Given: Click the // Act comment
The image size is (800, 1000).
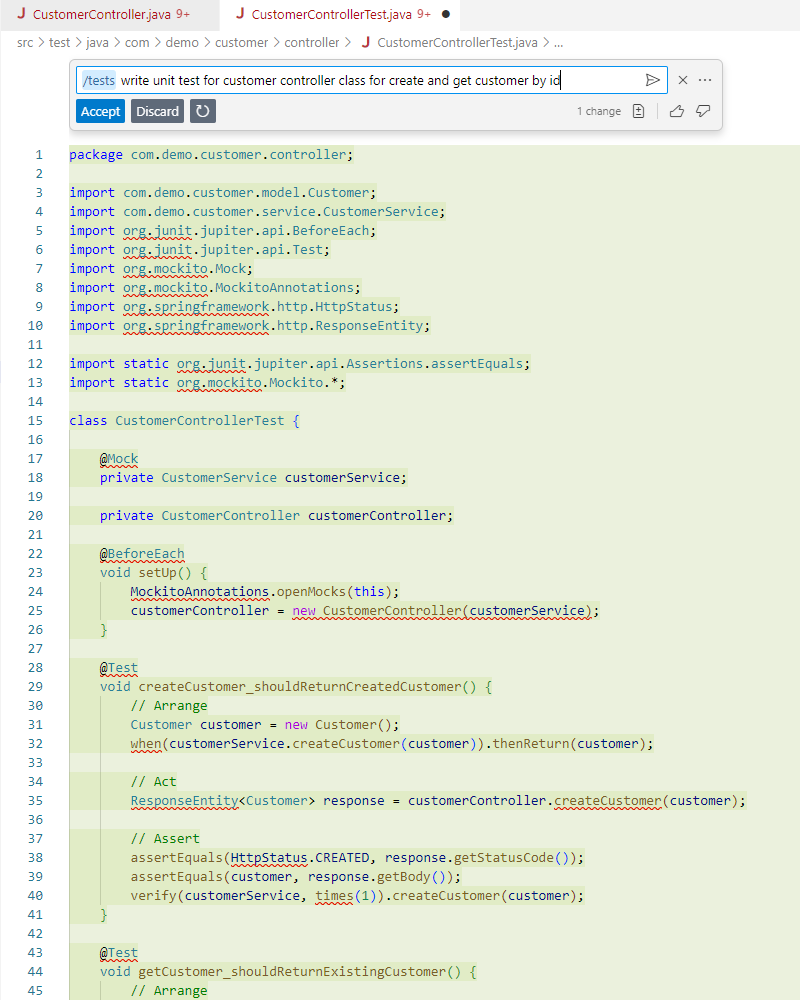Looking at the screenshot, I should [153, 782].
